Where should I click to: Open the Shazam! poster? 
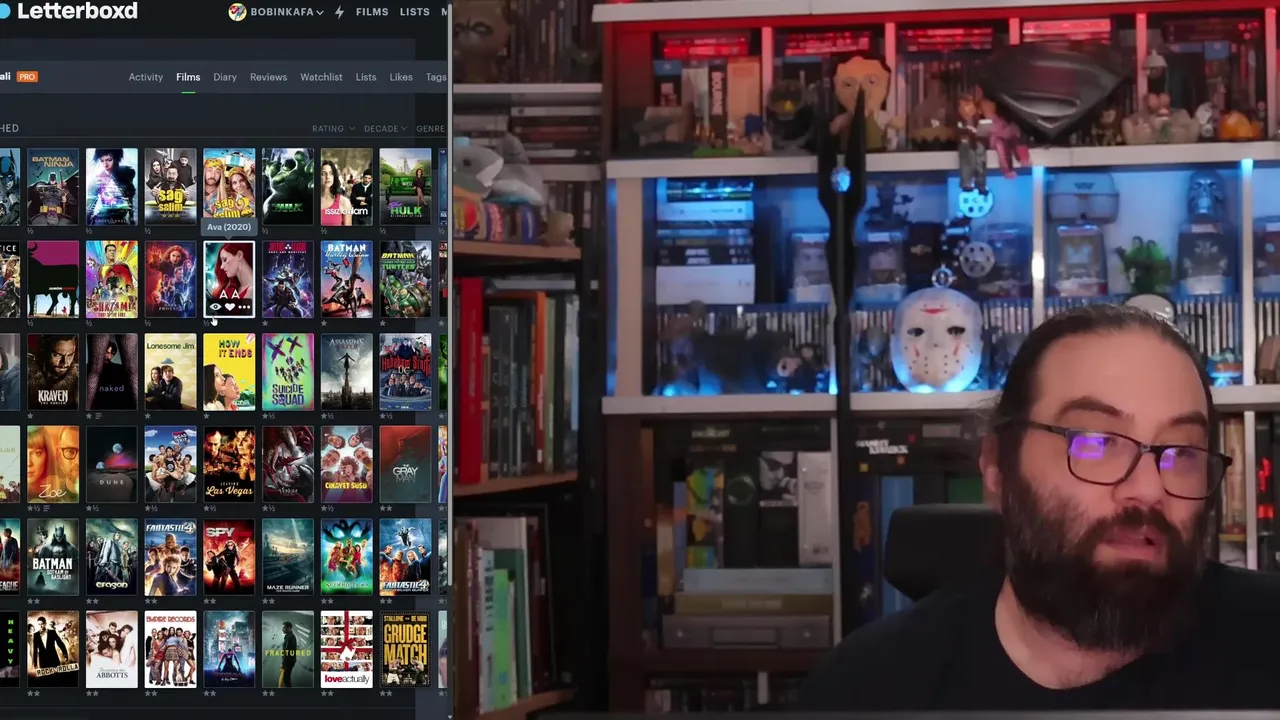[112, 279]
